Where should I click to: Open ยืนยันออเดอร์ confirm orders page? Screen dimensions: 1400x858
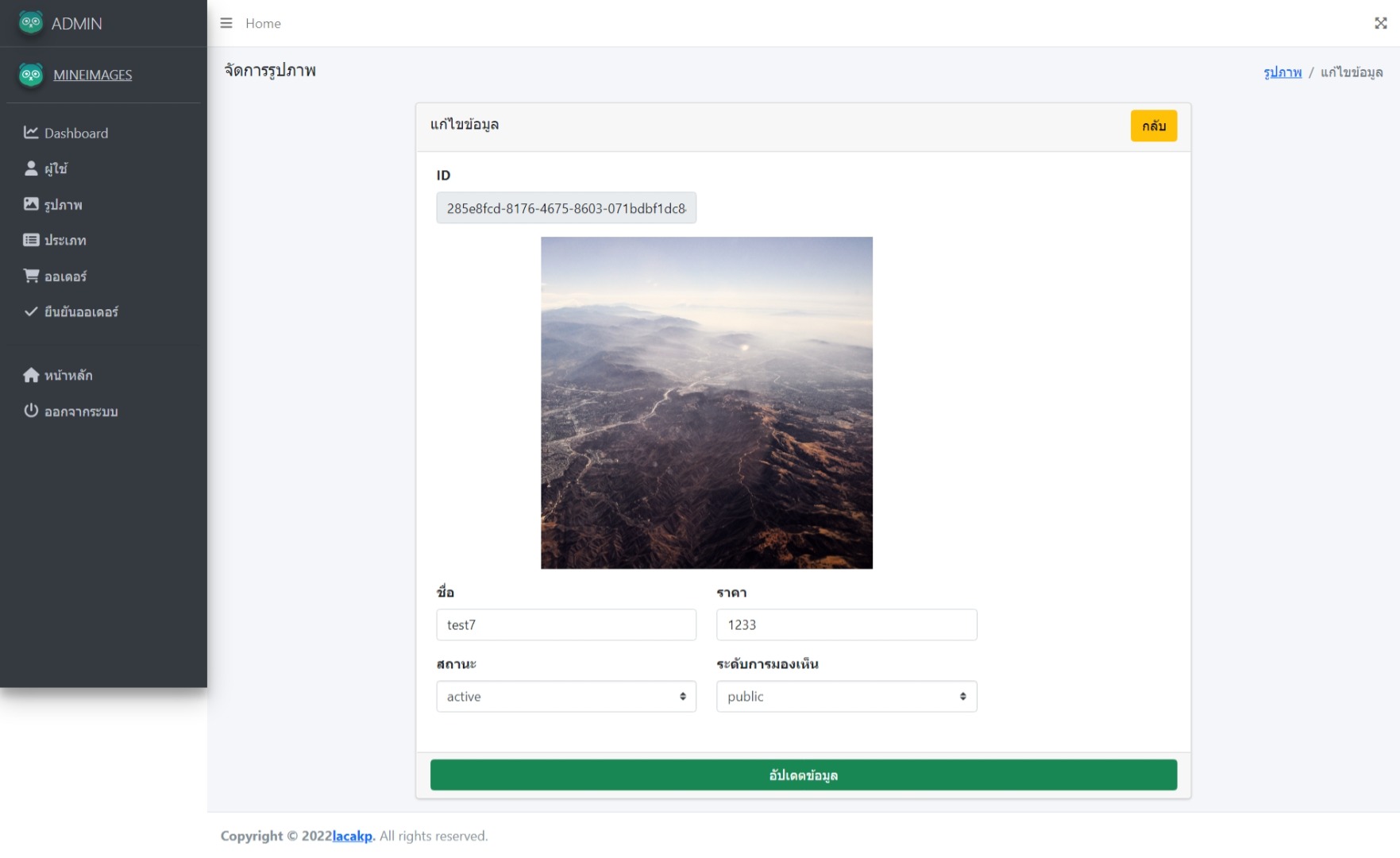103,311
